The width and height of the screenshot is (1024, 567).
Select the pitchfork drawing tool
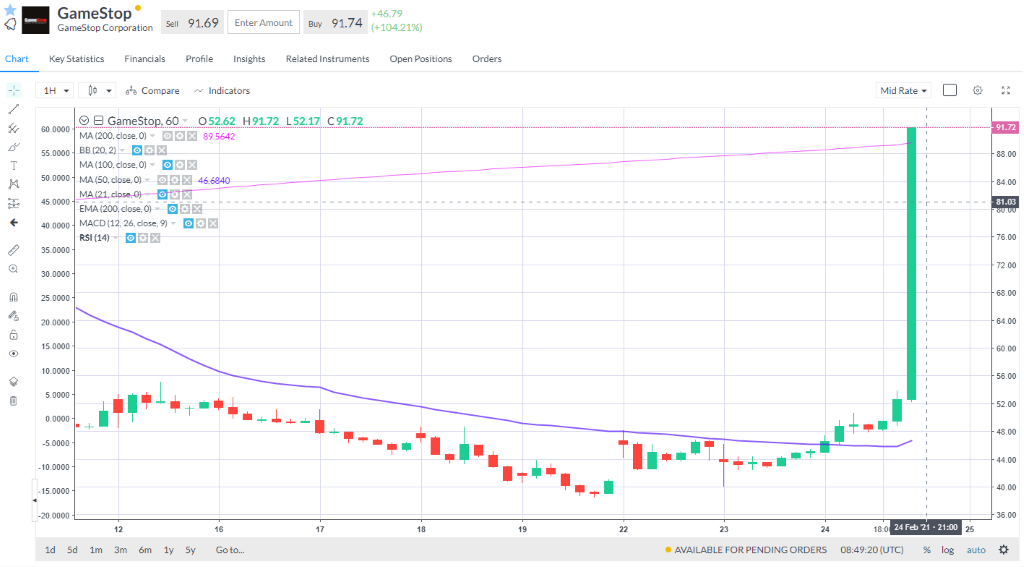pos(13,128)
